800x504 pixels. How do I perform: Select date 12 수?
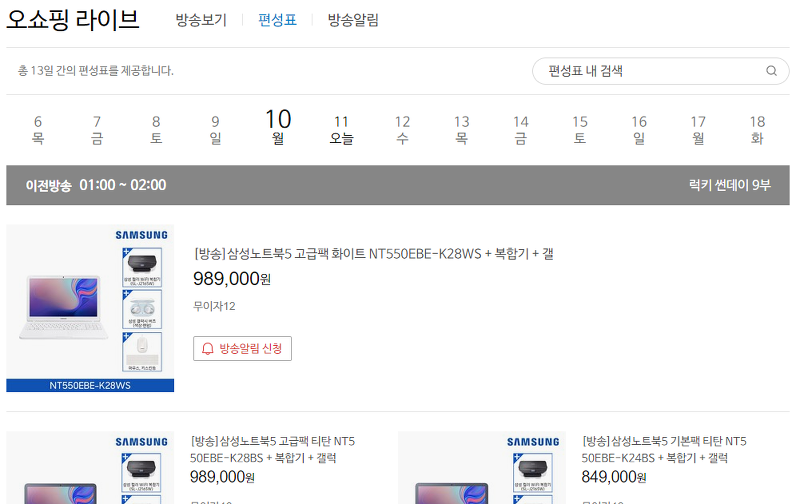[x=402, y=130]
